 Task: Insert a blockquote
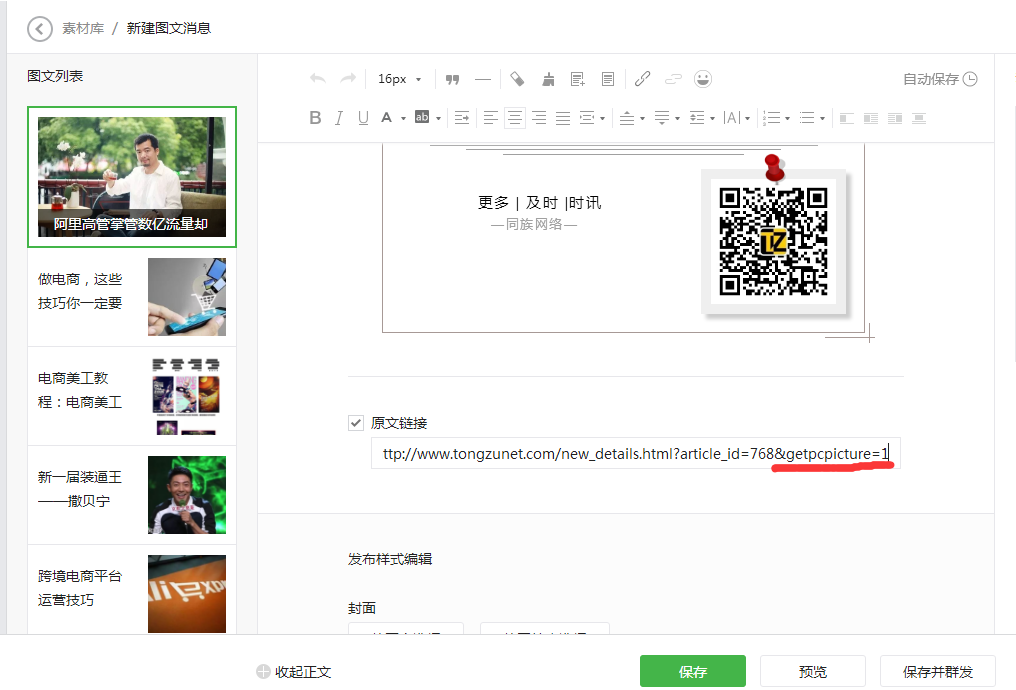[x=452, y=79]
